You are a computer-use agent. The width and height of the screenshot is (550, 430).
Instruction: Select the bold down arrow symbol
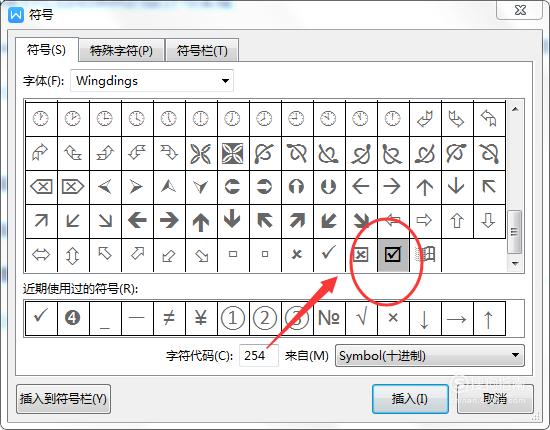(x=233, y=221)
